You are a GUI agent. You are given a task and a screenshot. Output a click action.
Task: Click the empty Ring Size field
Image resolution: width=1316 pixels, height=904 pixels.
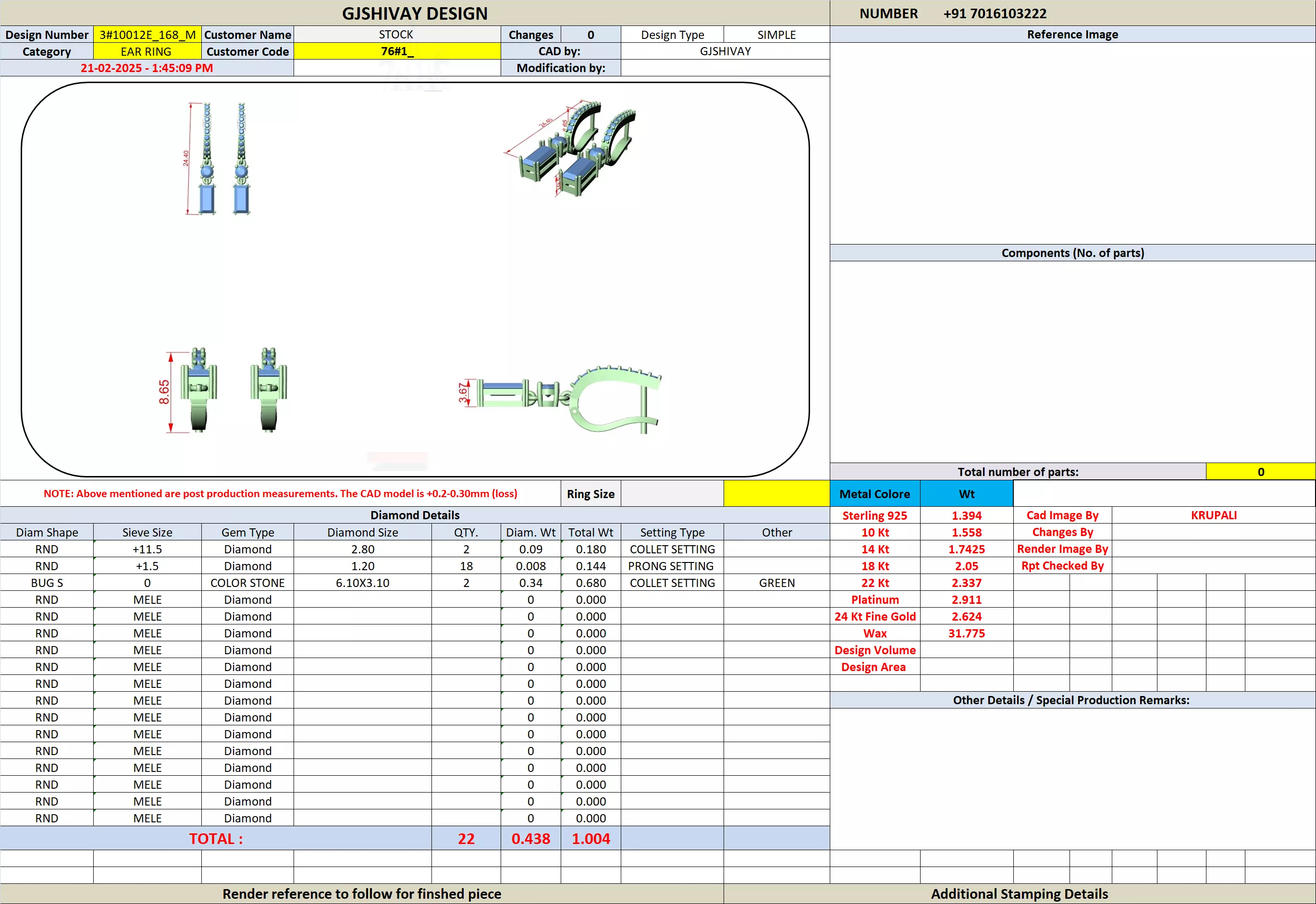tap(672, 494)
